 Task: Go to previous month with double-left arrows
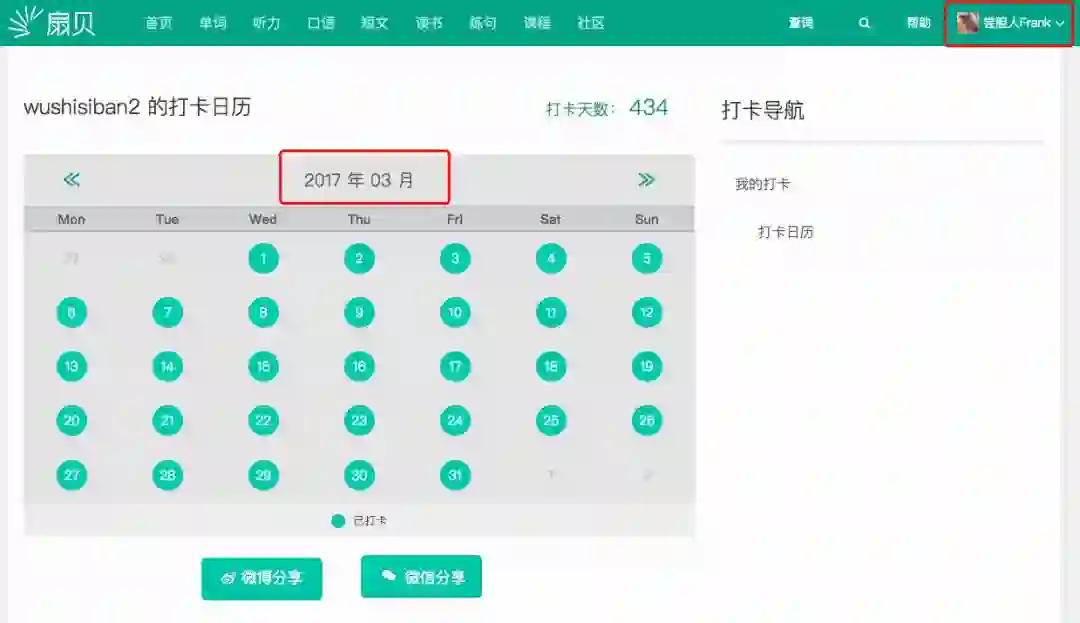(x=72, y=180)
